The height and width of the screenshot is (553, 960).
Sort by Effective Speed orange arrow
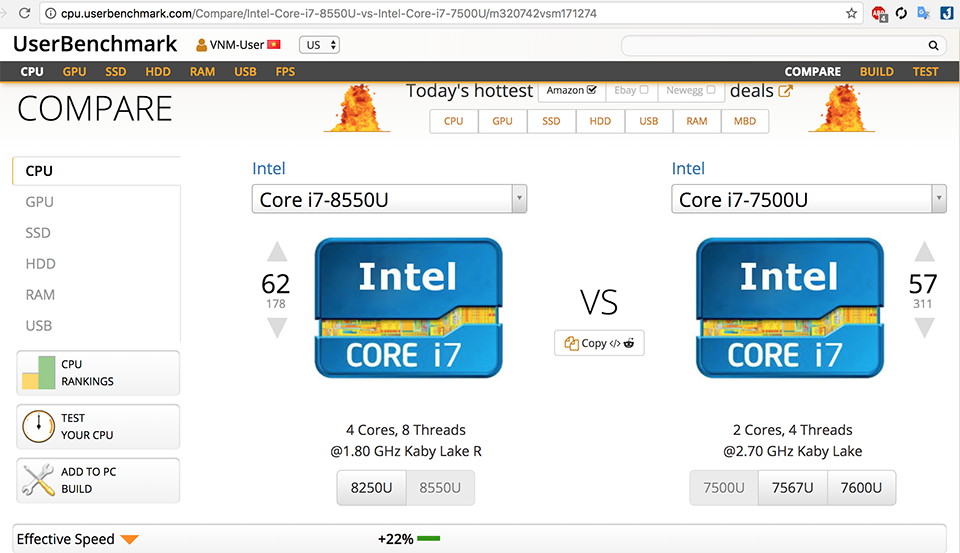coord(129,540)
